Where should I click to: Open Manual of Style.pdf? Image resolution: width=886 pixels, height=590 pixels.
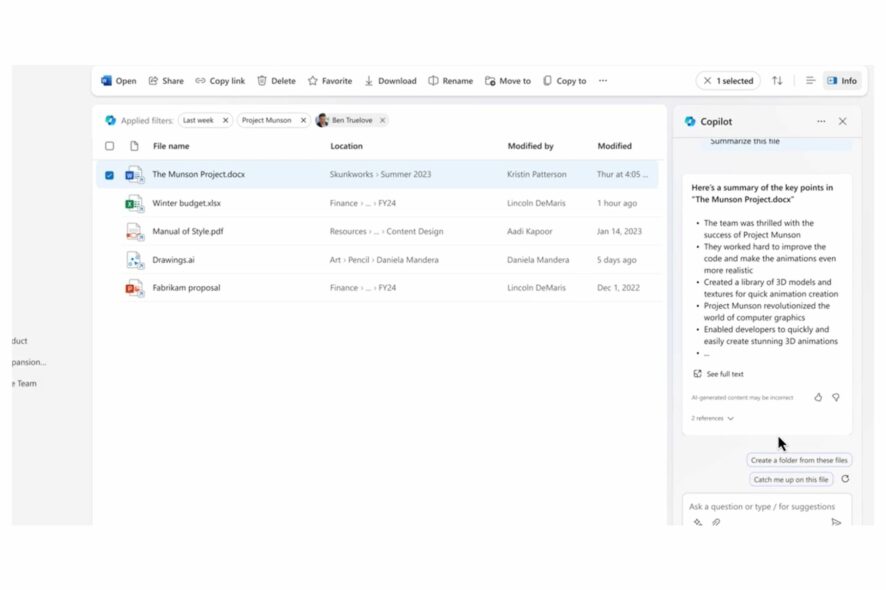pyautogui.click(x=188, y=231)
